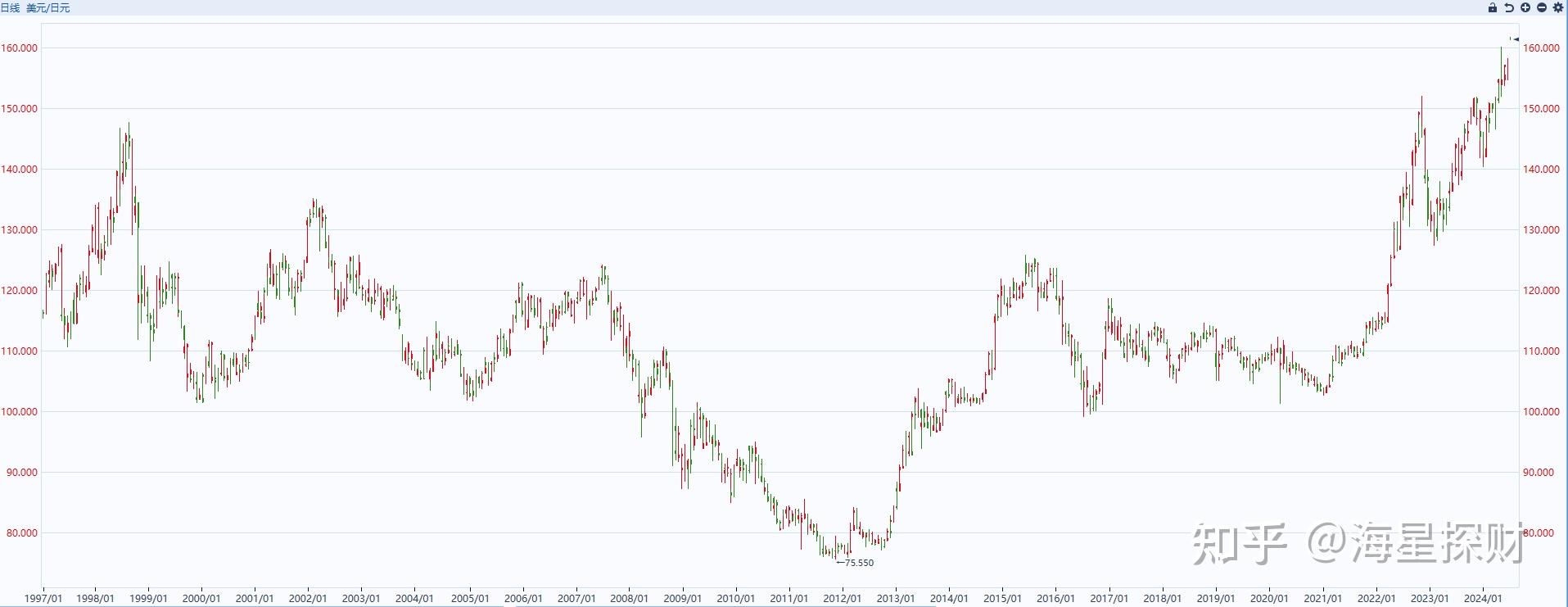Click the 130.000 label on right price axis

coord(1540,230)
